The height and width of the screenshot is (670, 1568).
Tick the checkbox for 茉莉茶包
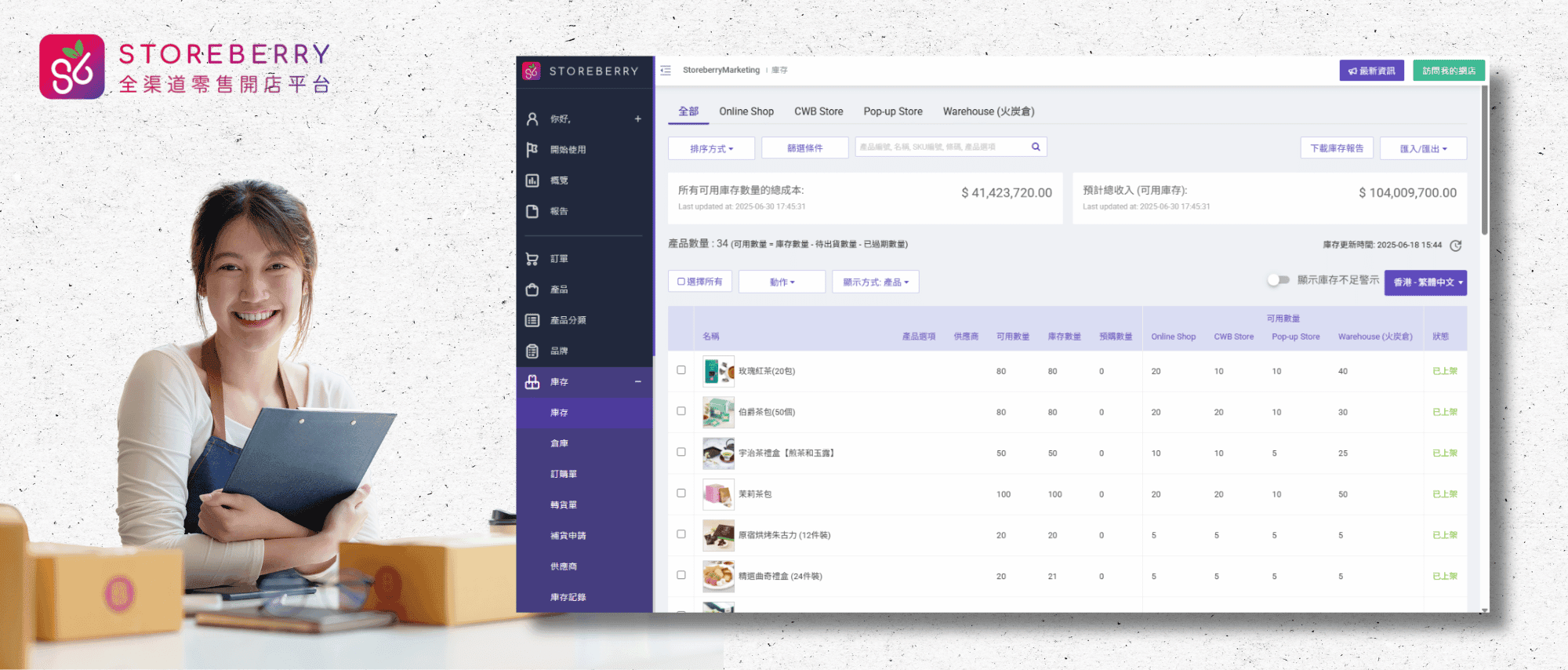(x=681, y=493)
